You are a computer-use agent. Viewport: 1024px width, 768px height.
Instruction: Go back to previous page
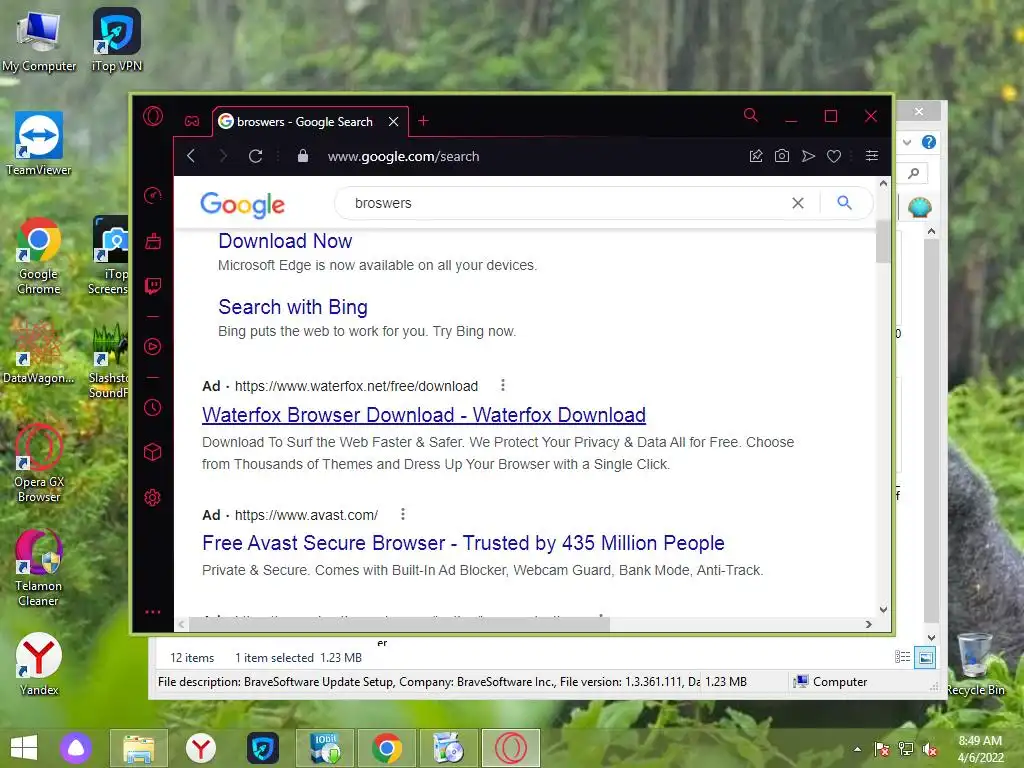[x=191, y=156]
